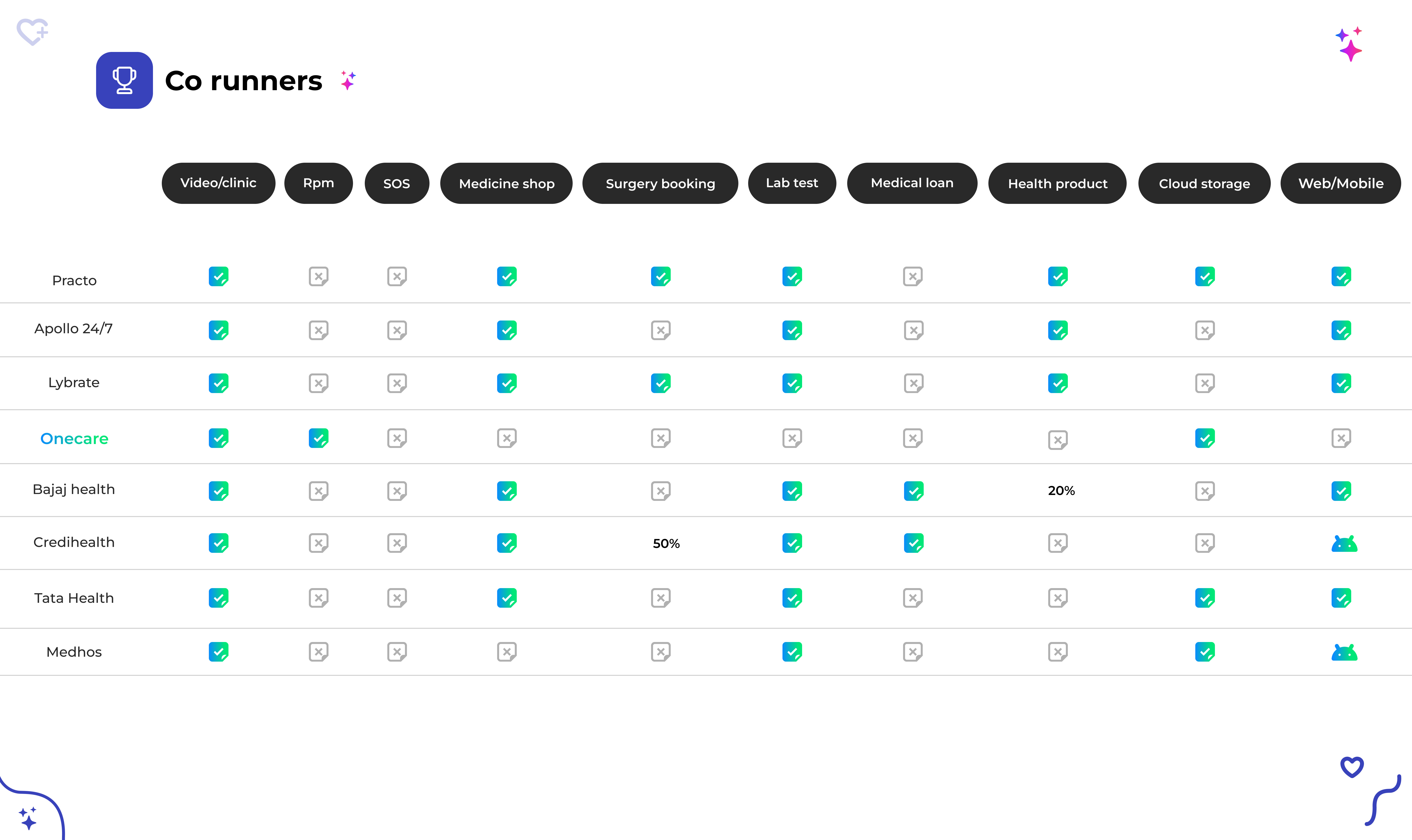Click Practo's Surgery booking check mark
This screenshot has height=840, width=1412.
(661, 276)
